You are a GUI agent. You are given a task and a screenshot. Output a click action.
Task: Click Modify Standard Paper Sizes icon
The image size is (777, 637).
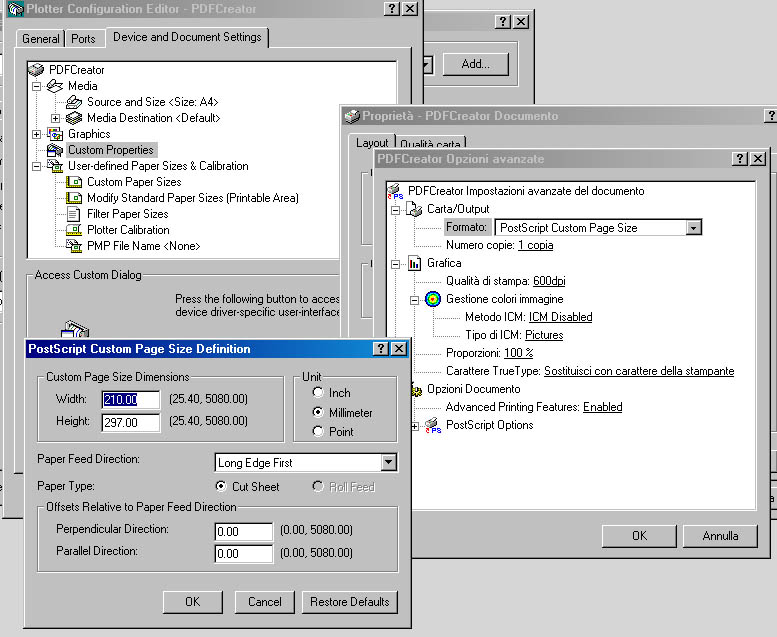click(x=74, y=198)
